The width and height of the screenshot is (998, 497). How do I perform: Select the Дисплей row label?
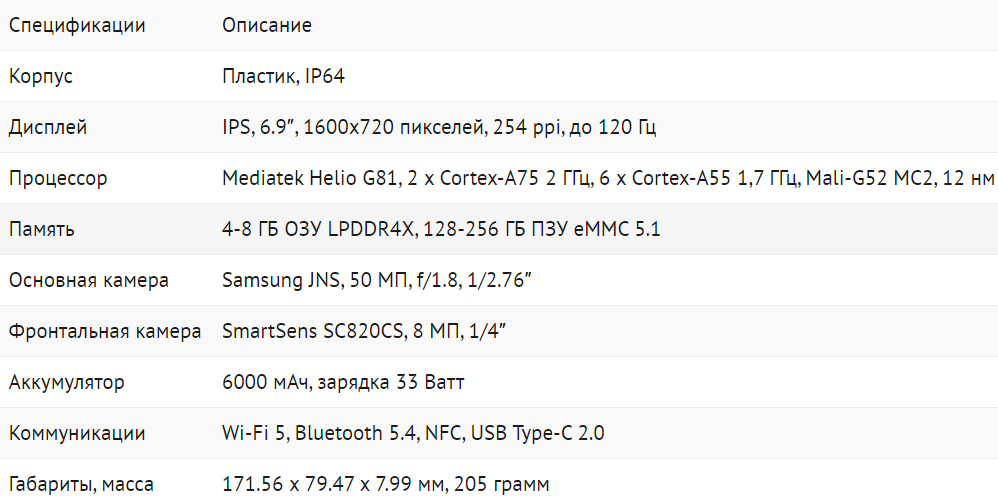click(x=48, y=128)
